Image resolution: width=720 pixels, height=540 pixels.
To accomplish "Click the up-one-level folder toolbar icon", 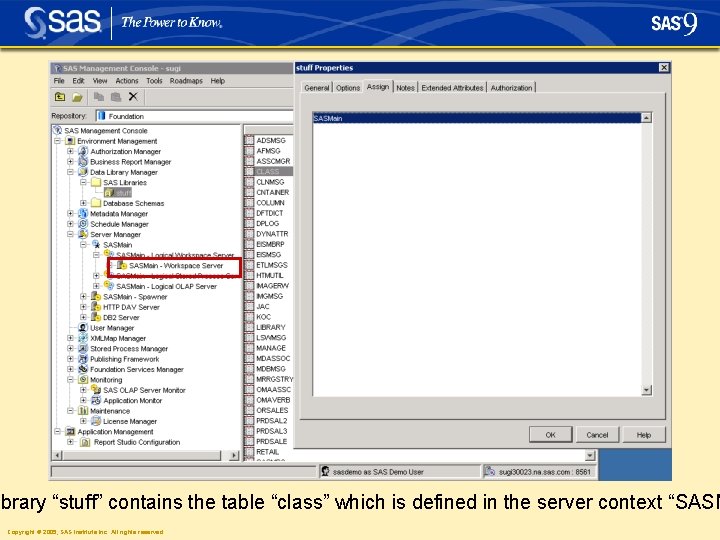I will (x=60, y=97).
